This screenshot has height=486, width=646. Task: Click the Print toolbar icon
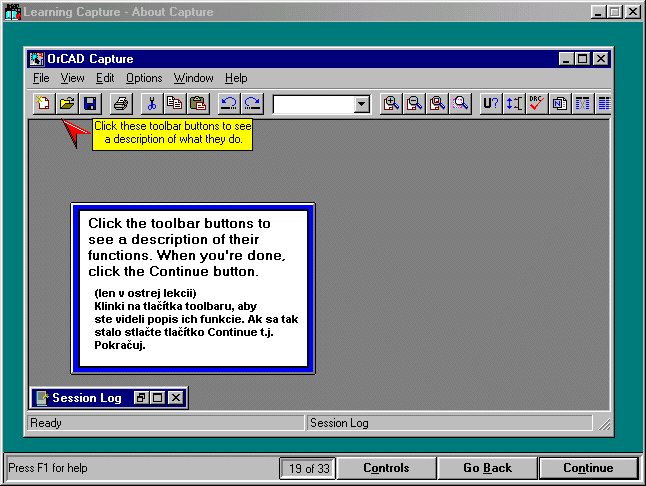(x=121, y=103)
